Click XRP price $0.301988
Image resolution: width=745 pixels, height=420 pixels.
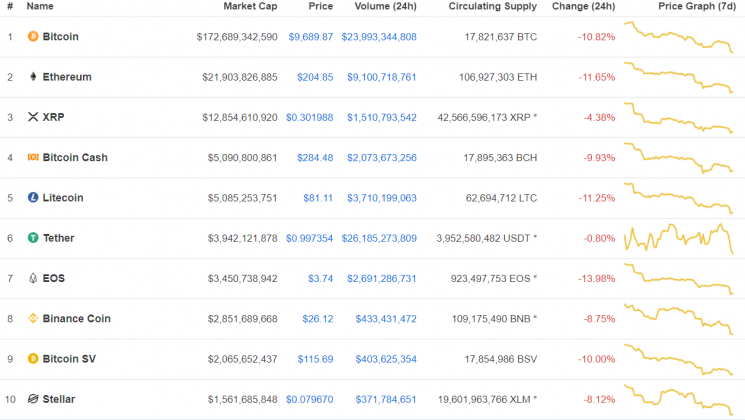pyautogui.click(x=309, y=117)
